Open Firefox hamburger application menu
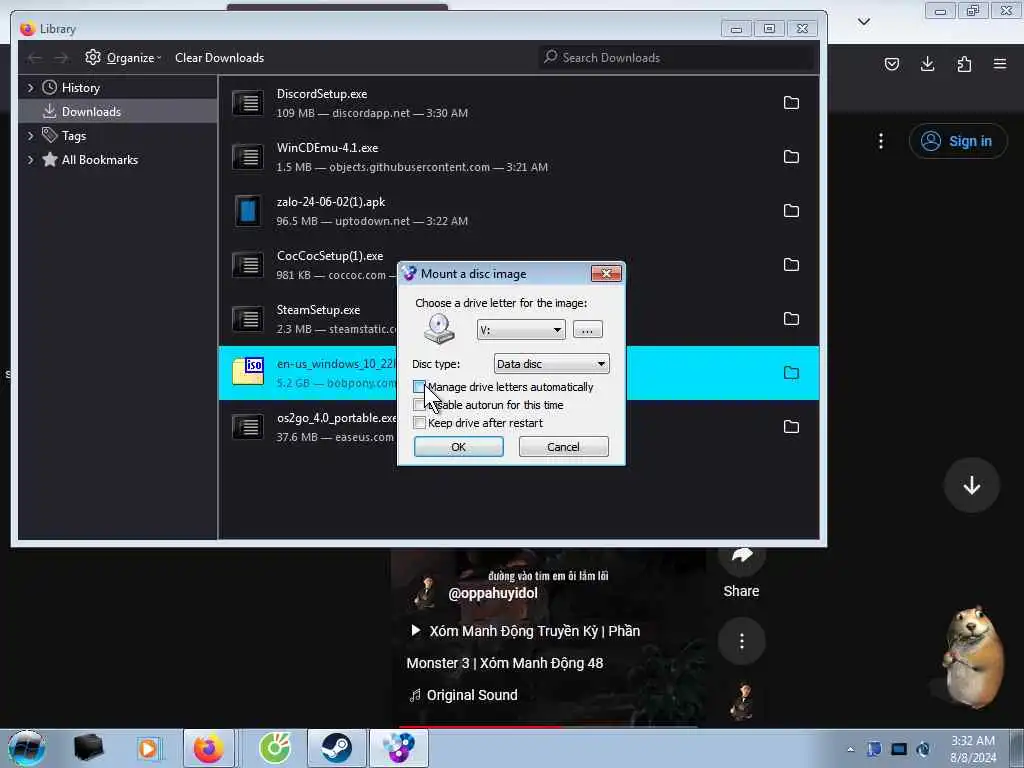 click(1000, 64)
